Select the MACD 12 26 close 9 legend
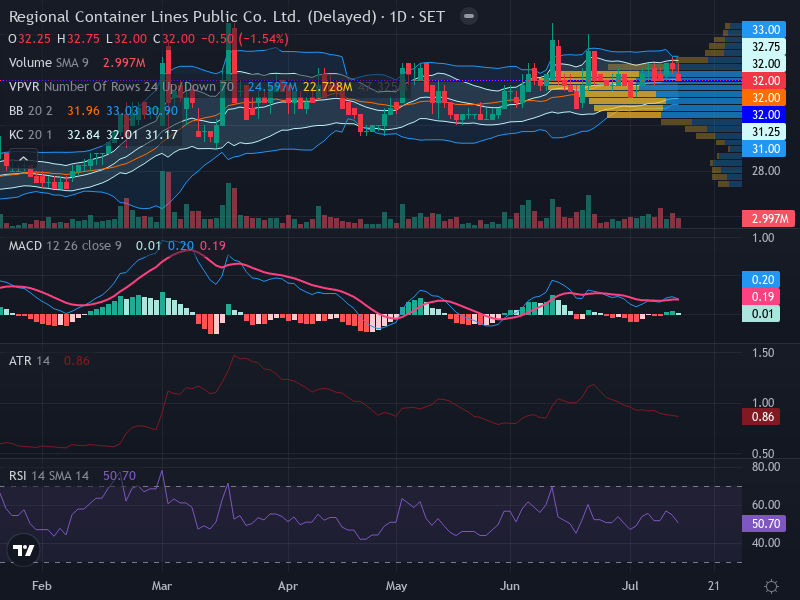This screenshot has width=800, height=600. click(x=65, y=246)
